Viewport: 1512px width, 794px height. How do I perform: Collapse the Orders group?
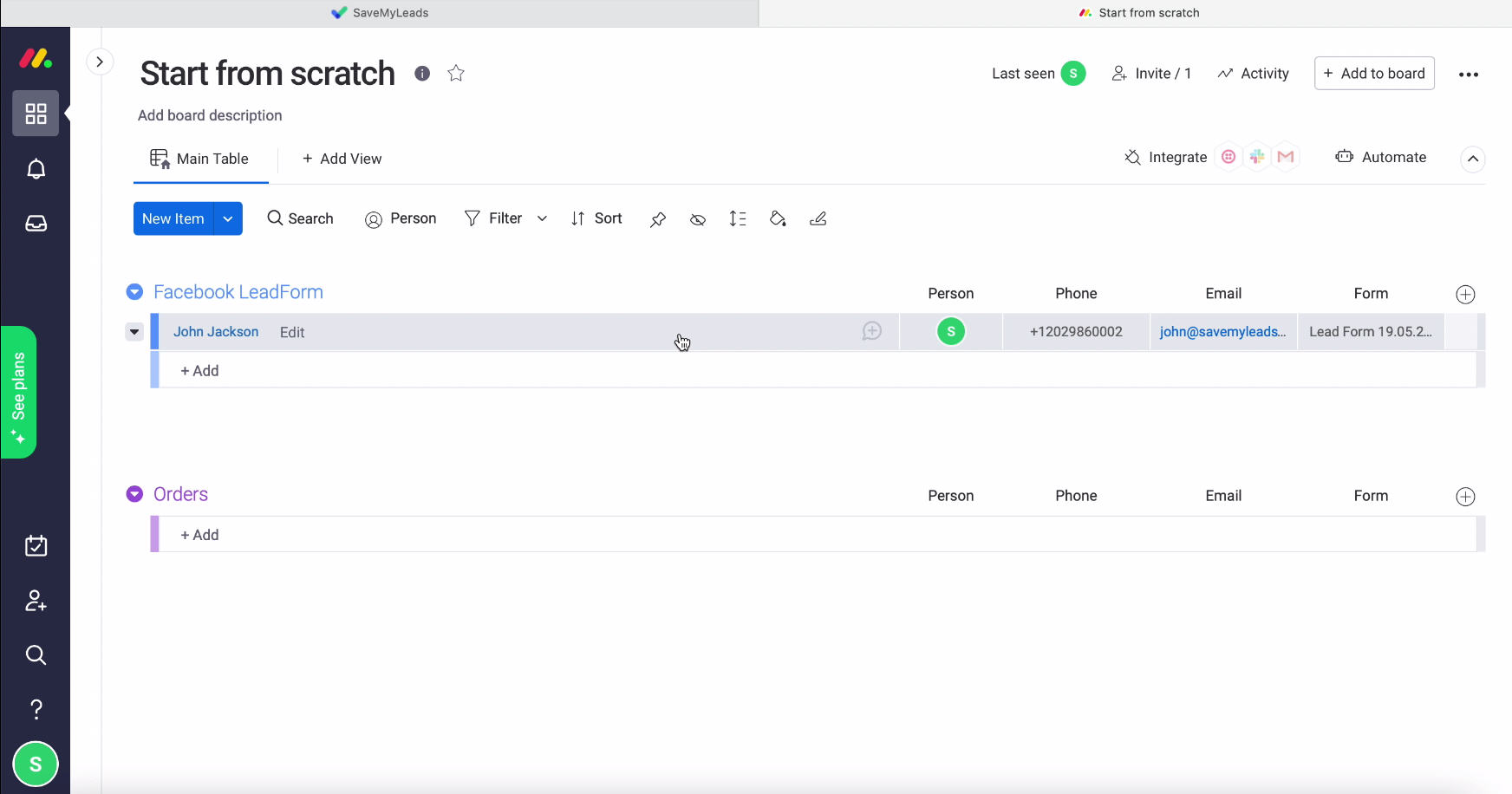[134, 494]
